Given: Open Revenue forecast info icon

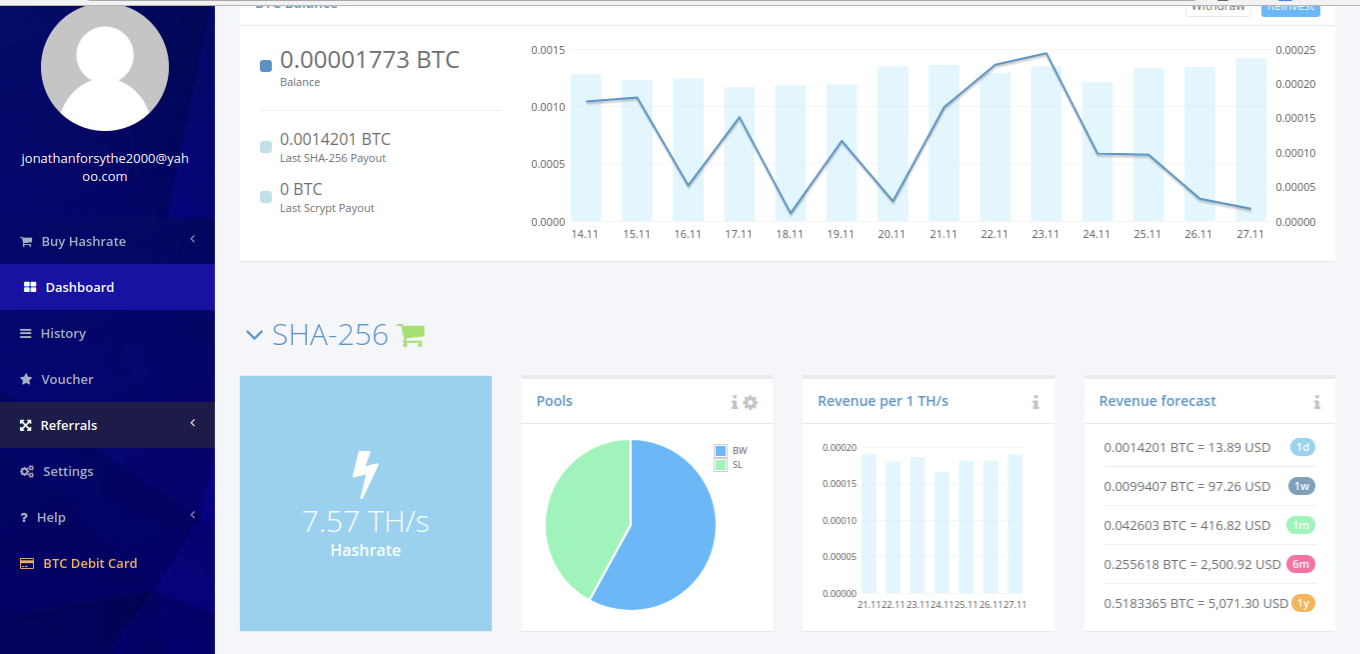Looking at the screenshot, I should pos(1317,402).
